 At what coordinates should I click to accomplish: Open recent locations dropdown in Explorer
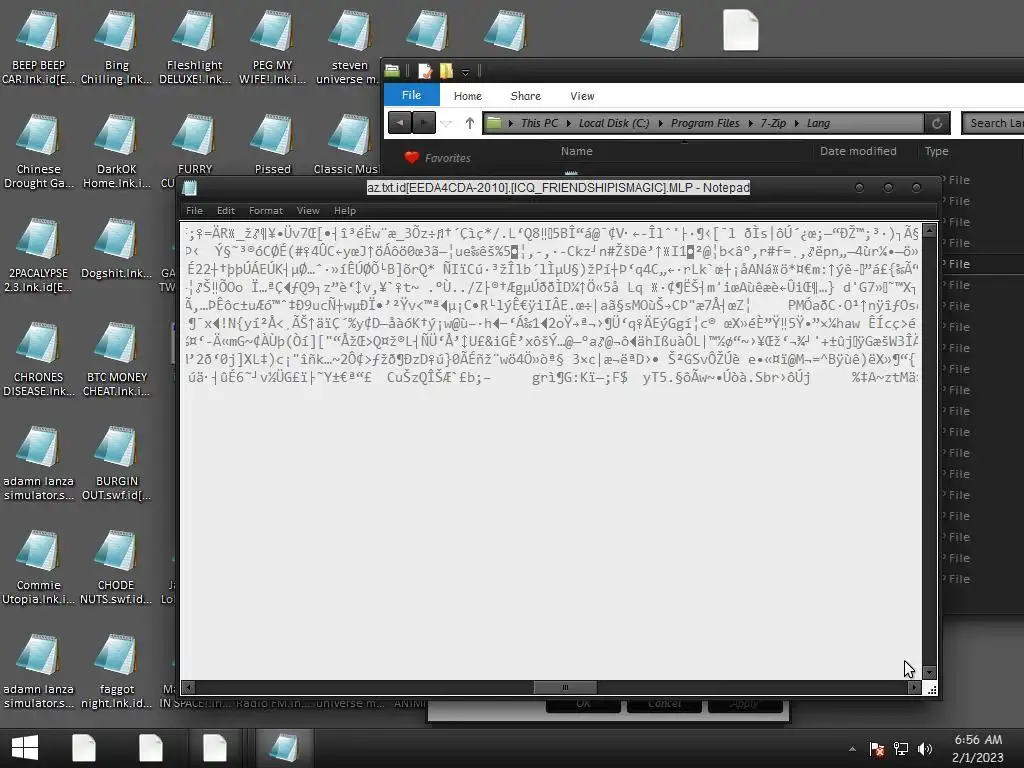point(447,123)
